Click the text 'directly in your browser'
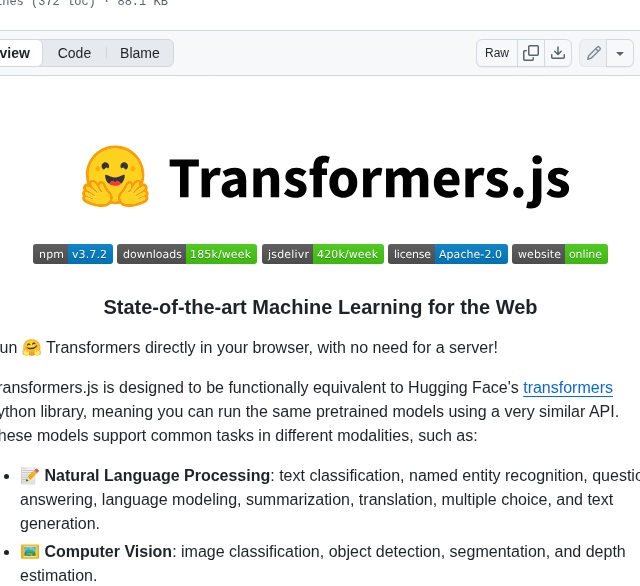 (x=229, y=348)
